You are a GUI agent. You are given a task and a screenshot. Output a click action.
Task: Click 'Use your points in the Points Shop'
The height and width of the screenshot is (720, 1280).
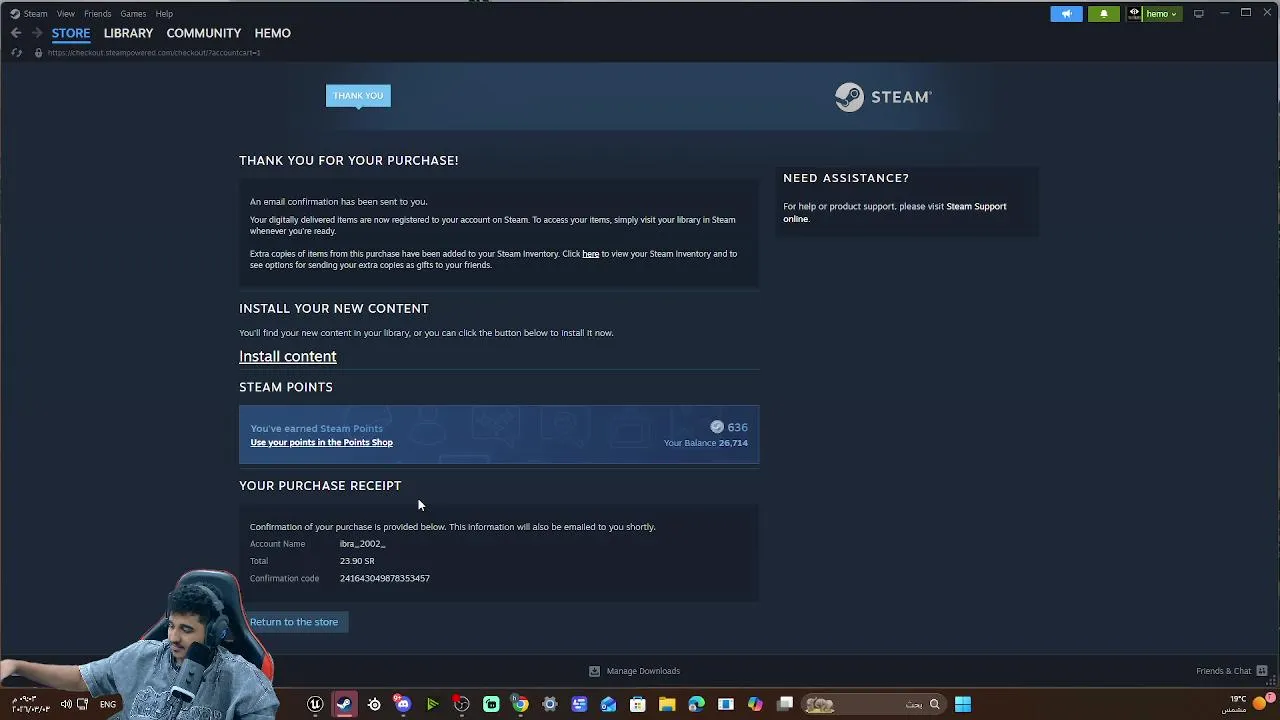point(321,442)
